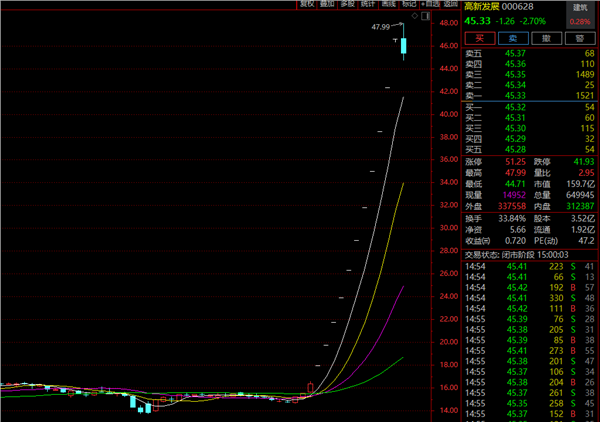Select the 买五 row at 45.28
The image size is (600, 422).
click(x=530, y=150)
